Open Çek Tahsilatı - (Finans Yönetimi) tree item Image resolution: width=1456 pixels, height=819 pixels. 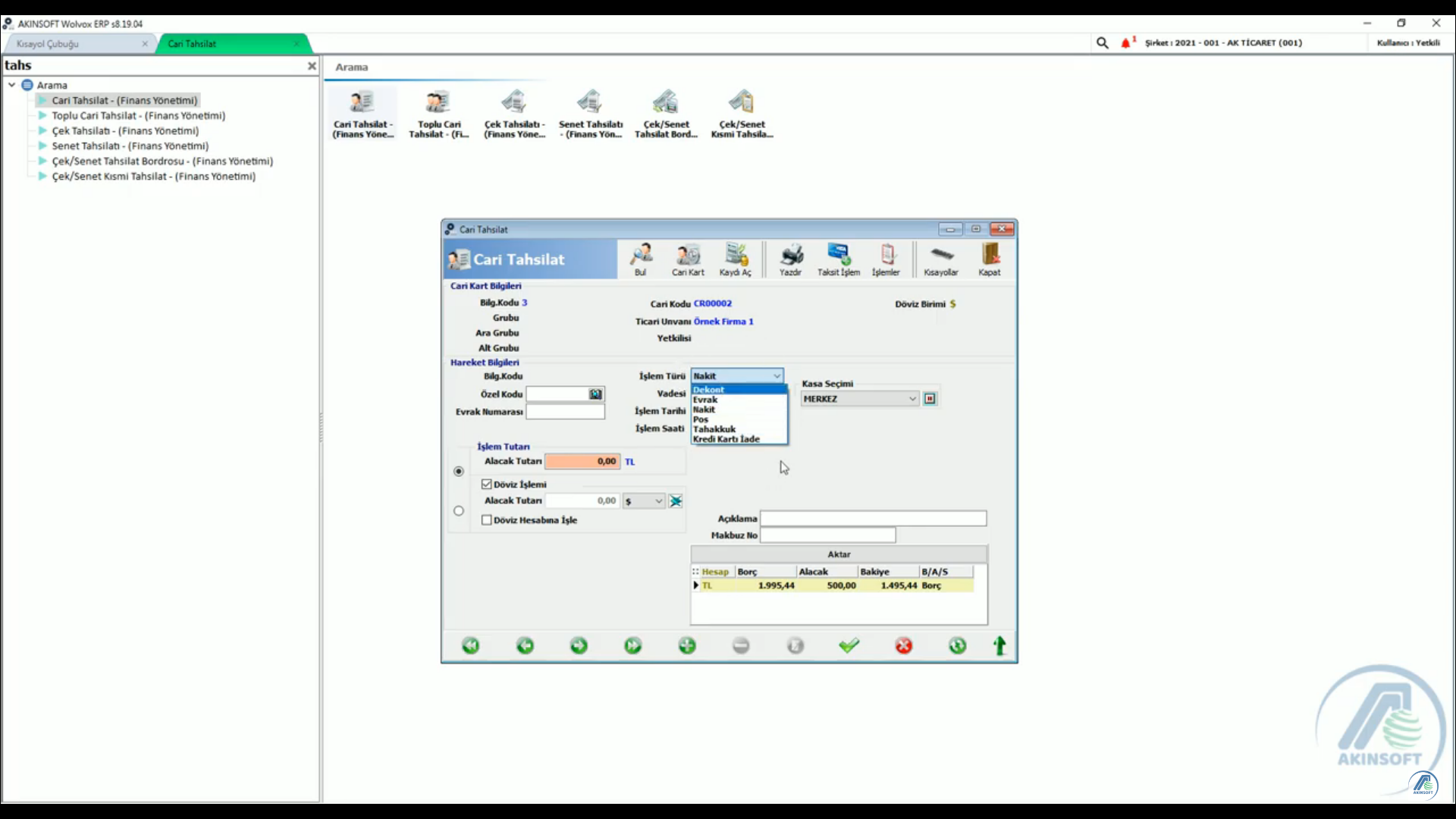pyautogui.click(x=125, y=130)
